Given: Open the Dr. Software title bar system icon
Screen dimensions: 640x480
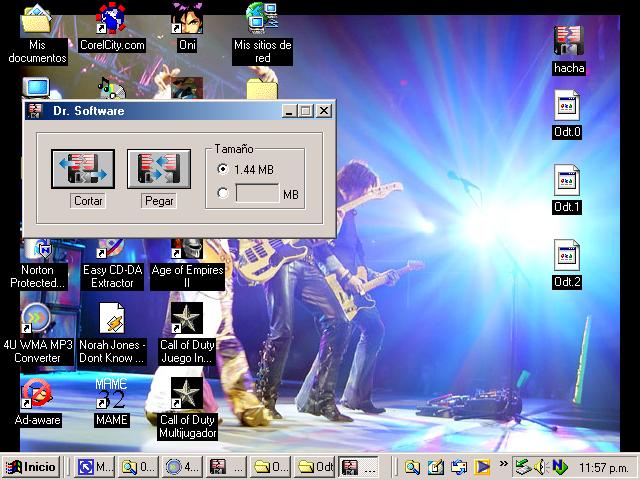Looking at the screenshot, I should (35, 111).
